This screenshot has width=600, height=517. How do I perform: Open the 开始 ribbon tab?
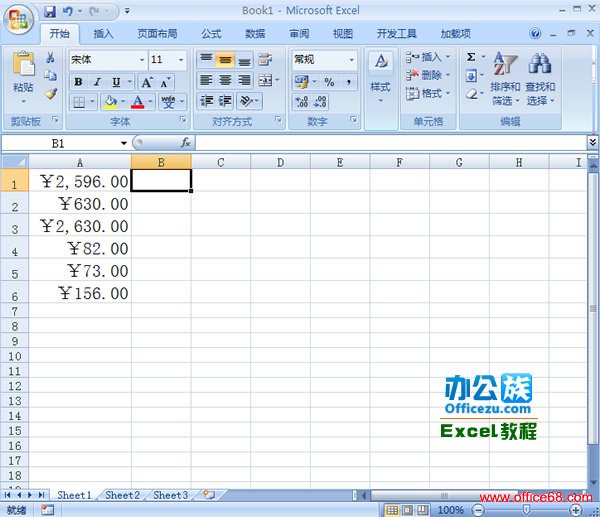click(60, 34)
